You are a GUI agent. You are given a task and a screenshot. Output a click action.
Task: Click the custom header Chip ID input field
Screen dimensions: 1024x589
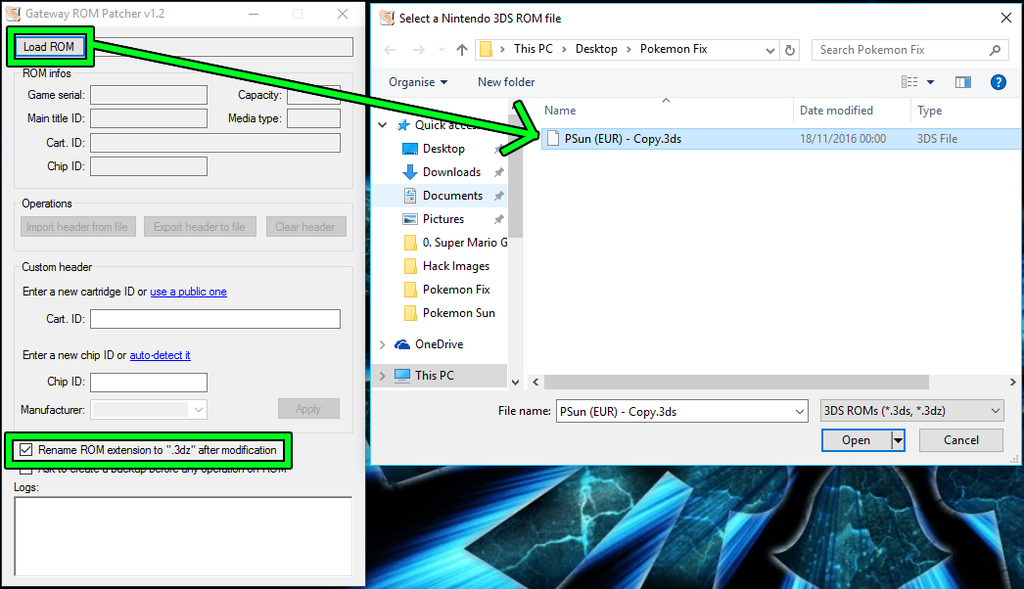tap(148, 382)
